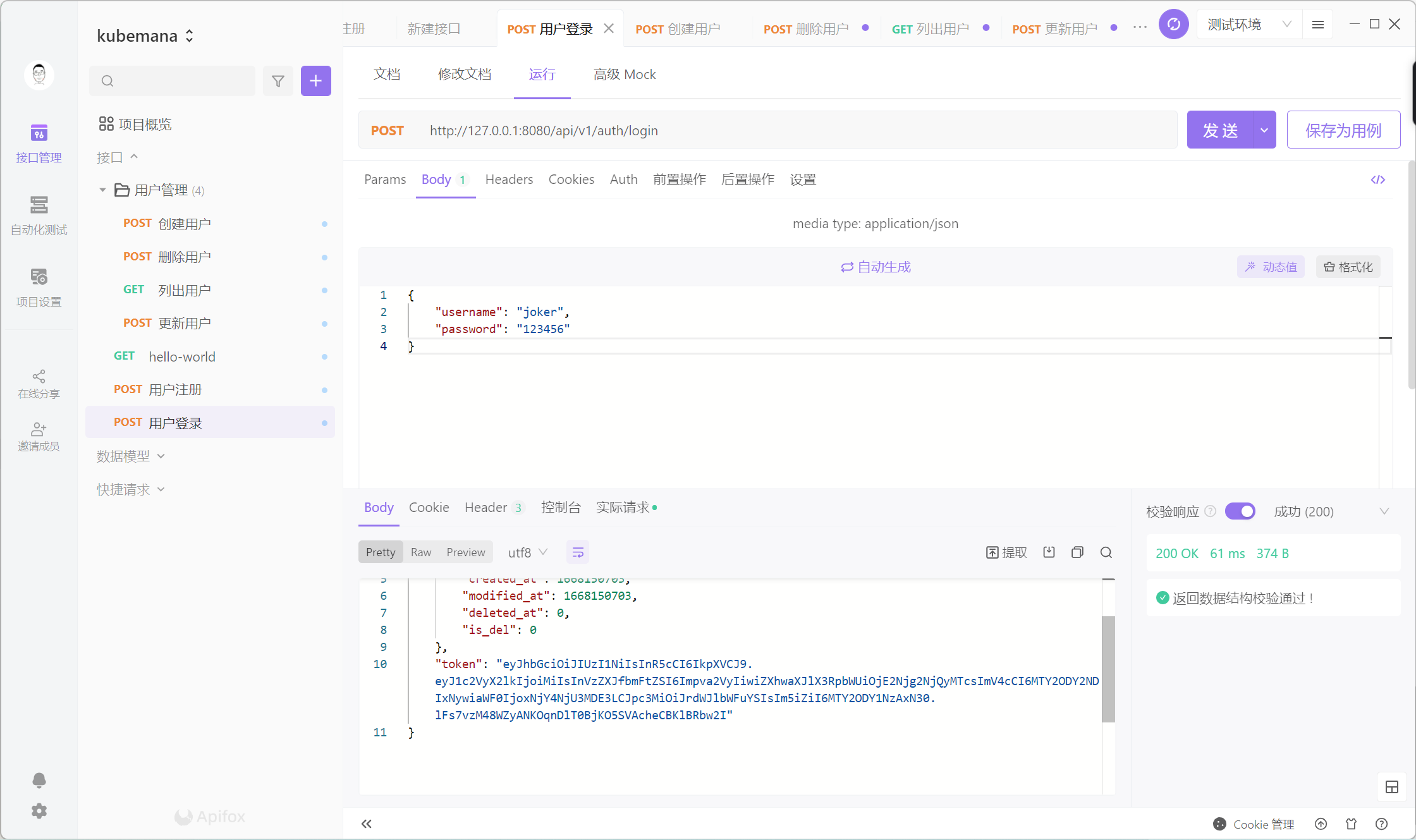Click the 发送 send button
The image size is (1416, 840).
(x=1220, y=130)
